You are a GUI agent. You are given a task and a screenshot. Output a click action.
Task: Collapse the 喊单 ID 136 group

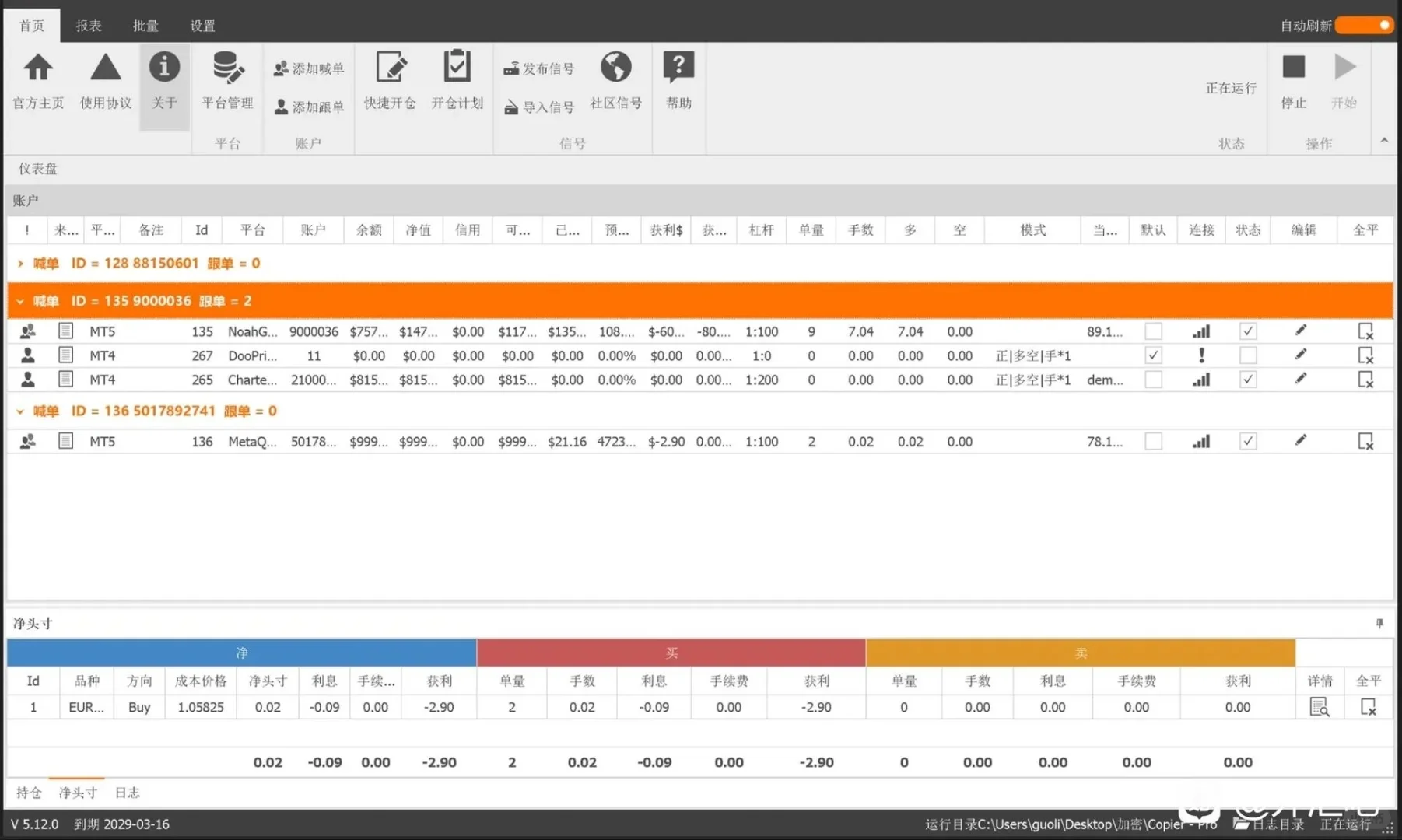(20, 411)
